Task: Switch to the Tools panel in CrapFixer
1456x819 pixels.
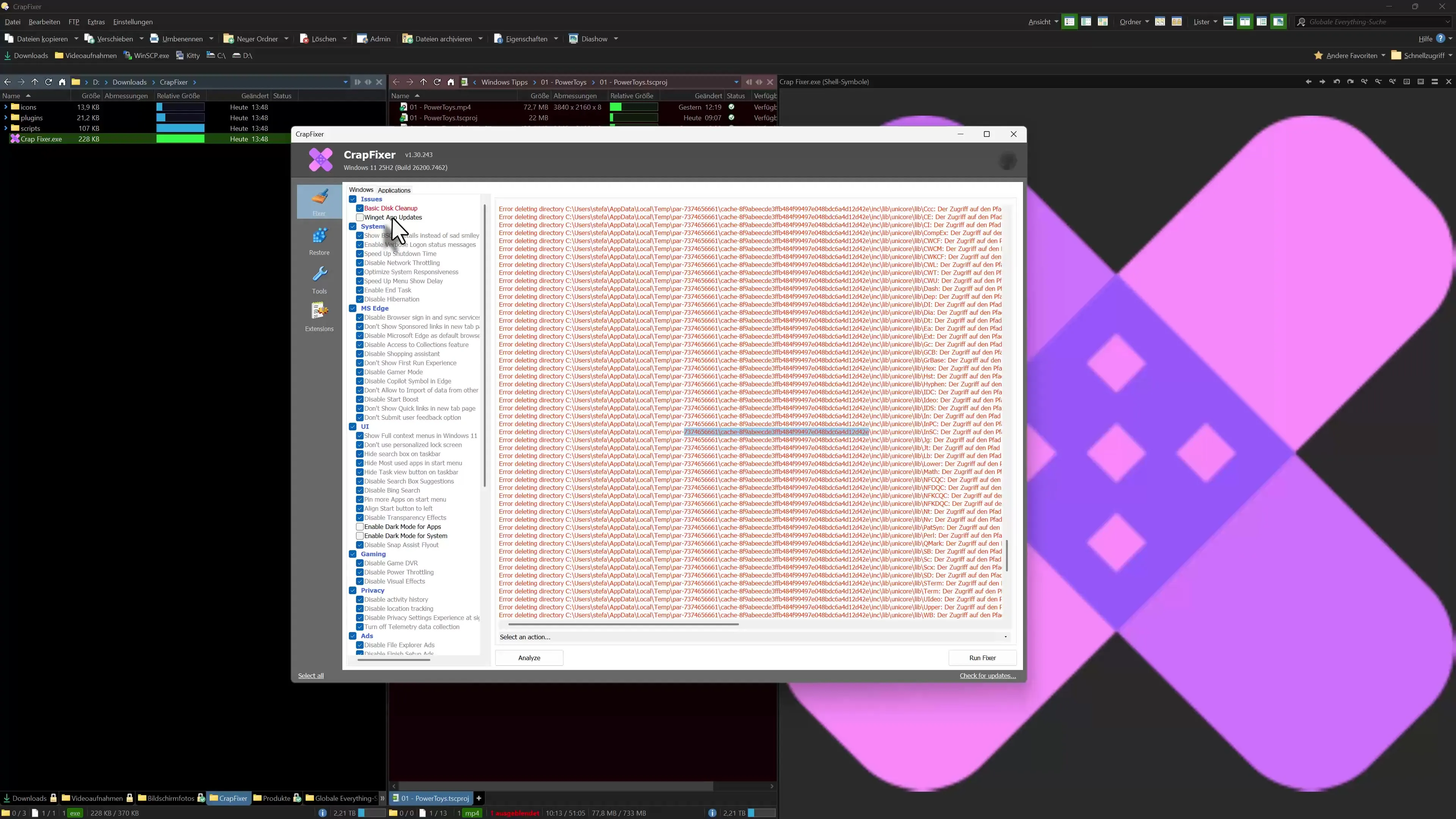Action: pyautogui.click(x=319, y=279)
